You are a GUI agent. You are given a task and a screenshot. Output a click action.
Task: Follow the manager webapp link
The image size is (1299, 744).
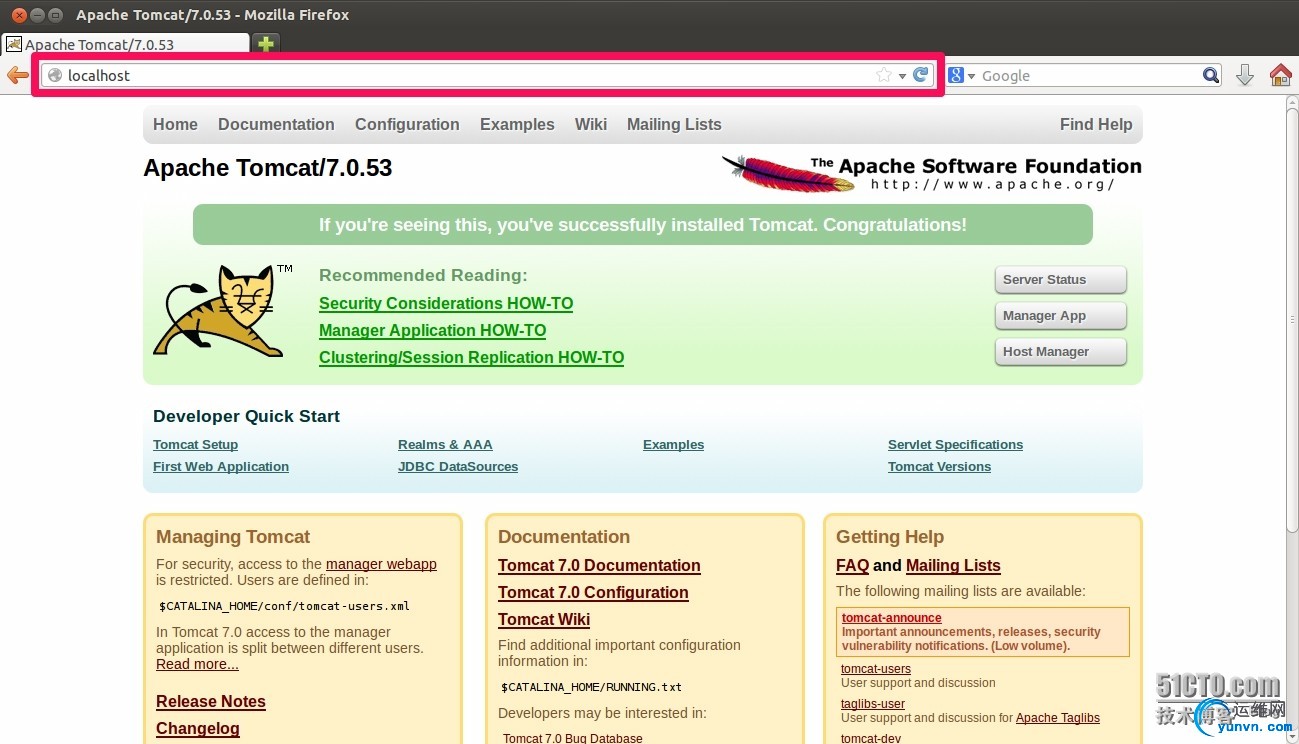[381, 564]
